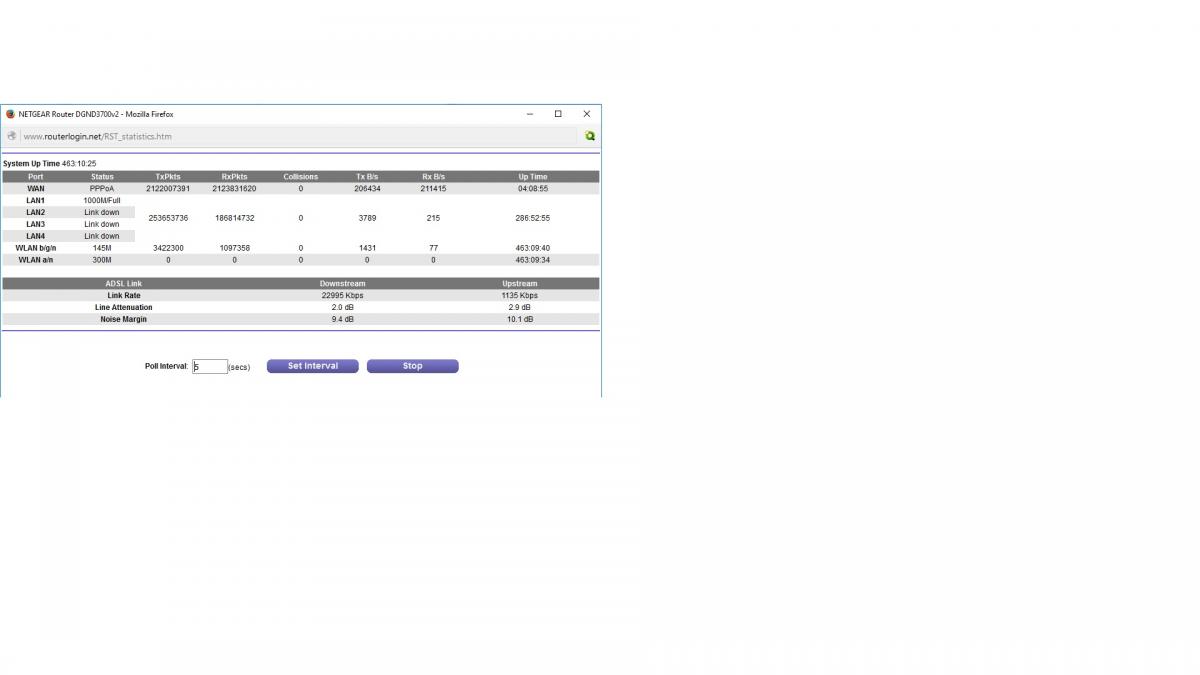
Task: Click the Upstream column header
Action: click(520, 284)
